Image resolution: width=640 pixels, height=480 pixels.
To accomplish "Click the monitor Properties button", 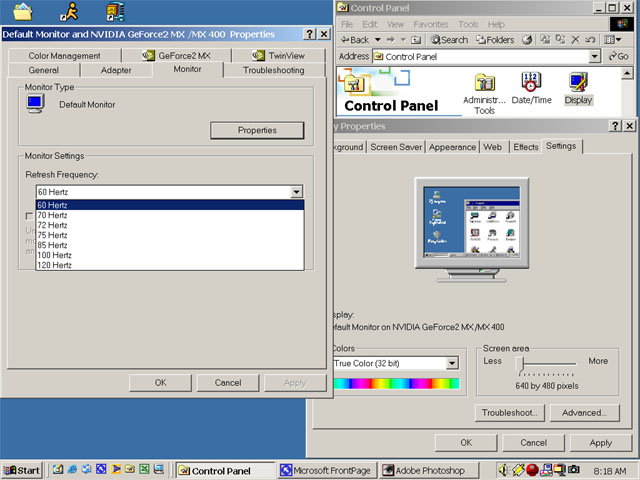I will click(x=257, y=130).
